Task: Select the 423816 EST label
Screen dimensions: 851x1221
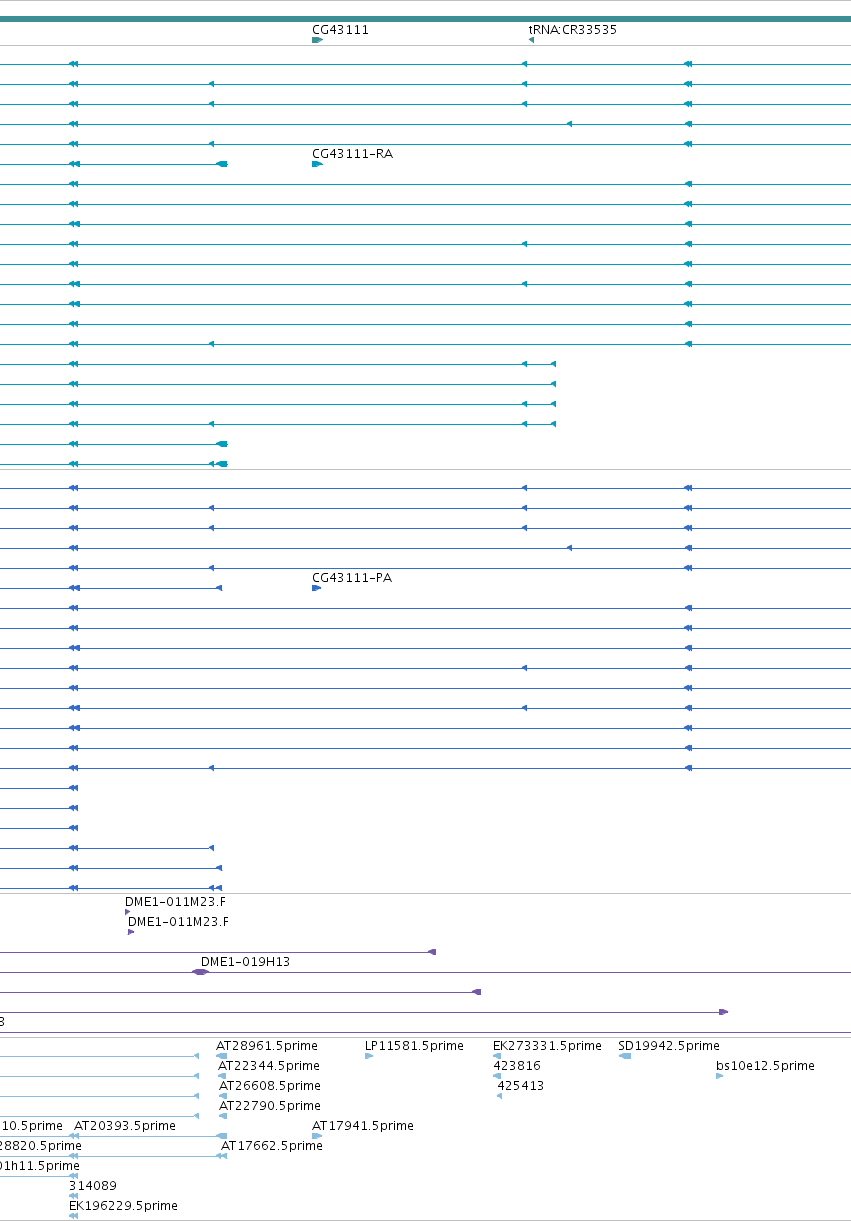Action: (517, 1066)
